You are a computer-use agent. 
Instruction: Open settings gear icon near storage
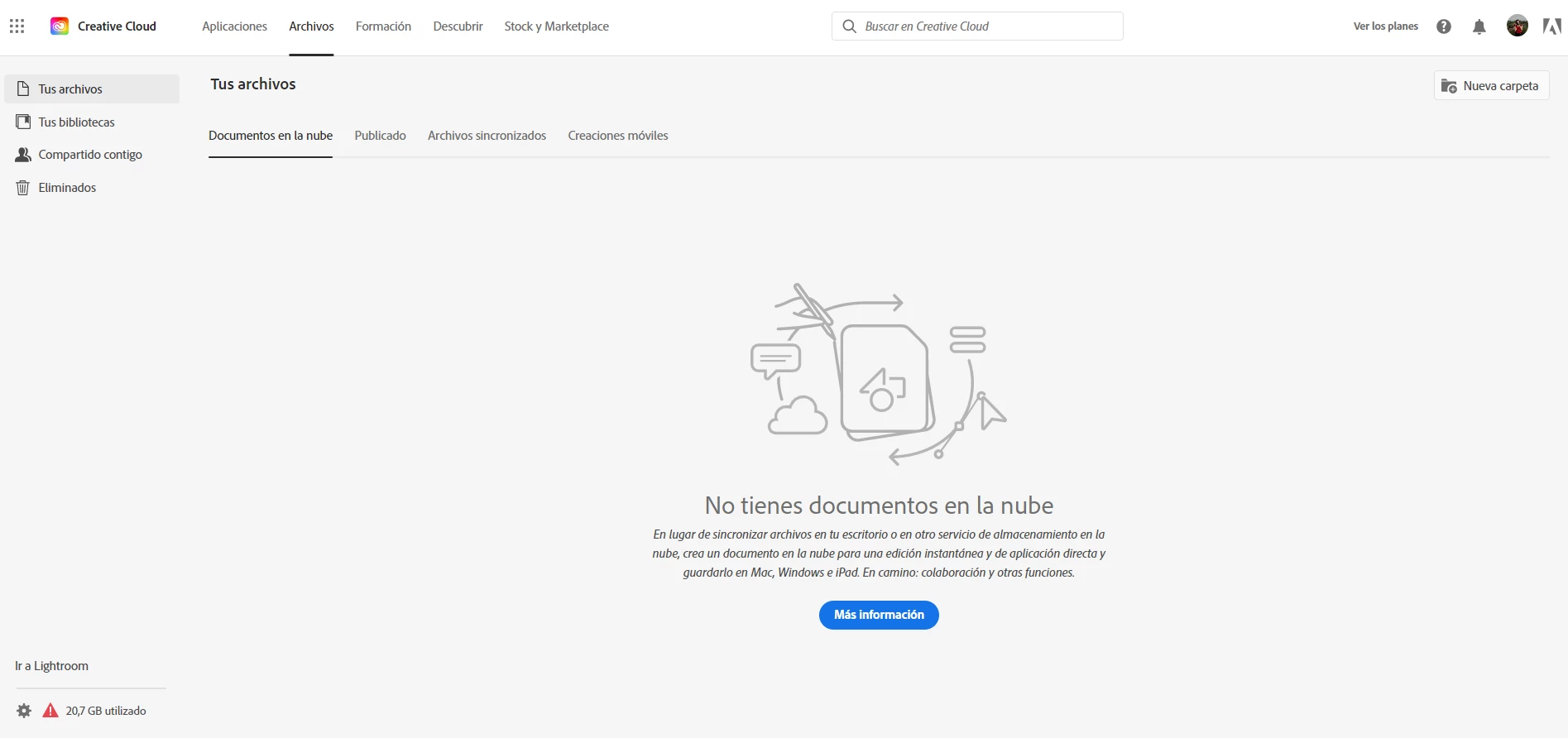pos(24,711)
